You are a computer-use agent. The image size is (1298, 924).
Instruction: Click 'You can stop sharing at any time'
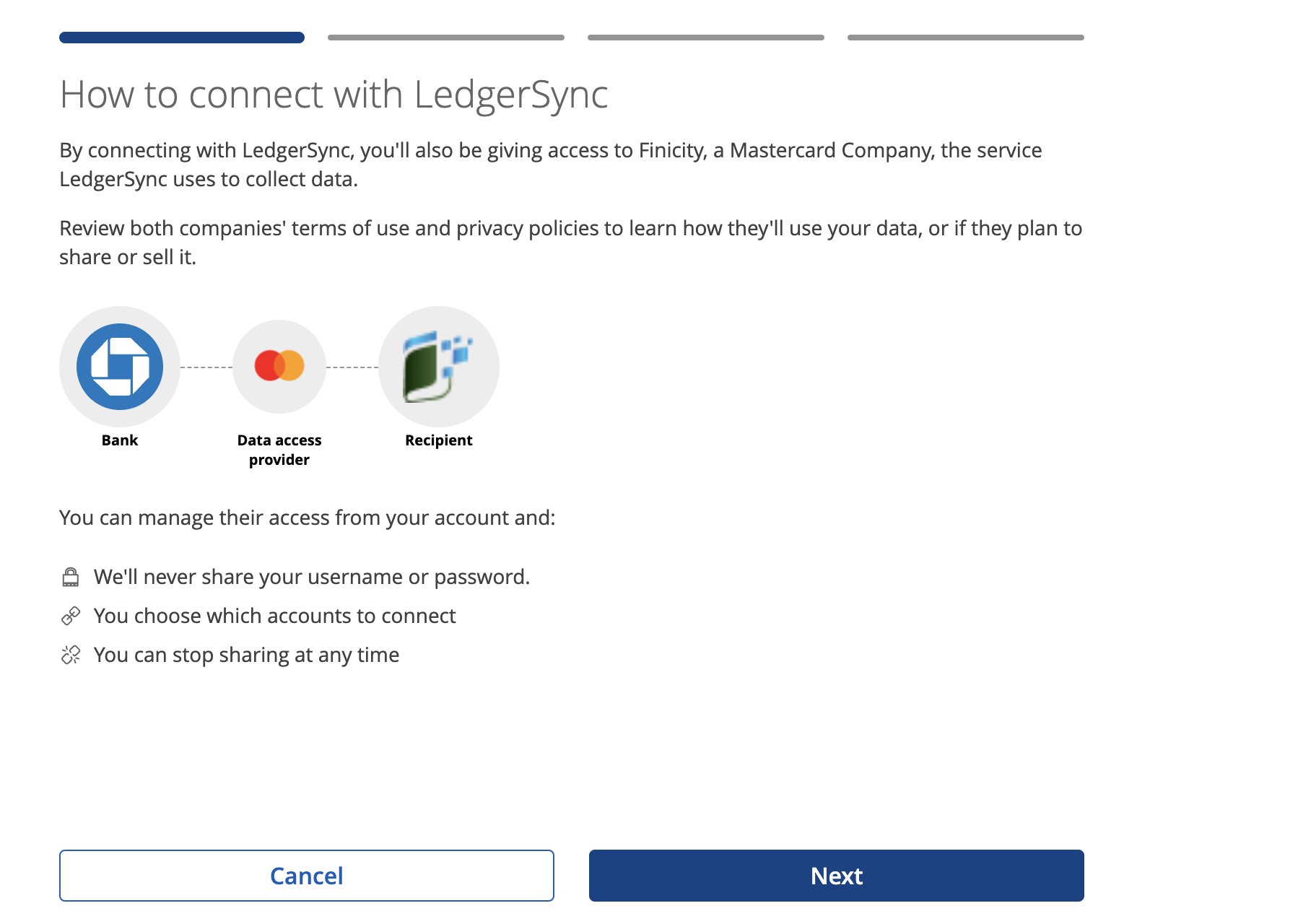[x=247, y=655]
